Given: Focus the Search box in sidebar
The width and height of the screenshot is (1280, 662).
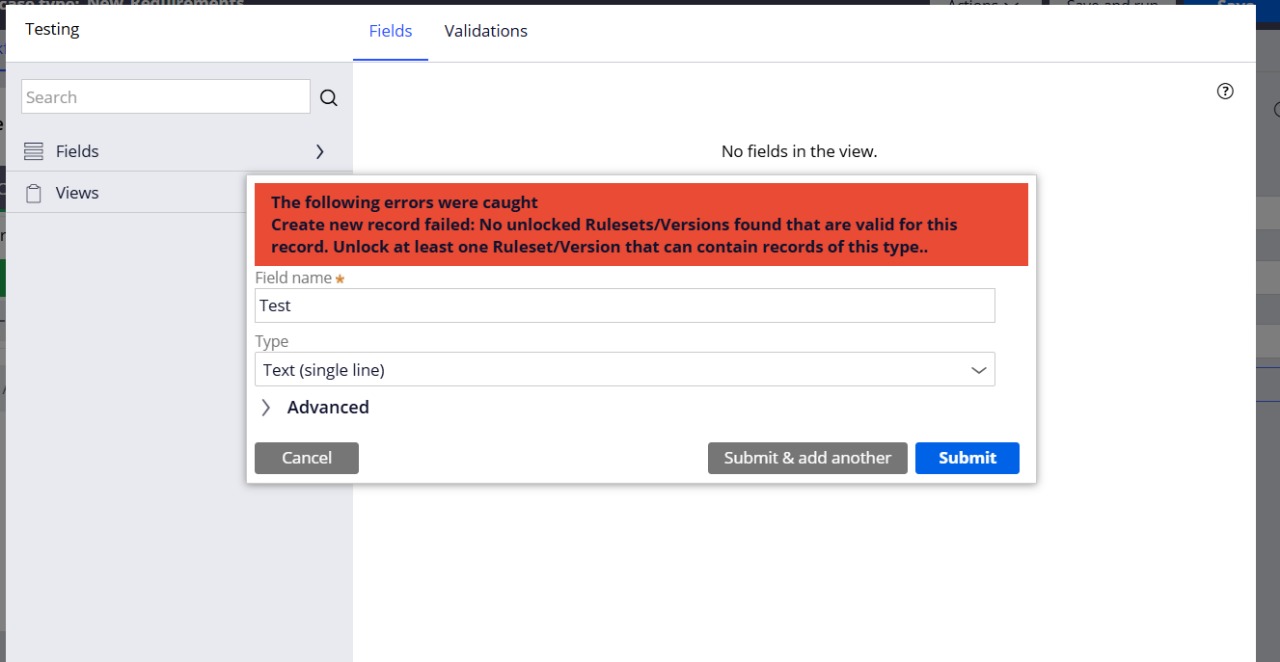Looking at the screenshot, I should point(165,98).
